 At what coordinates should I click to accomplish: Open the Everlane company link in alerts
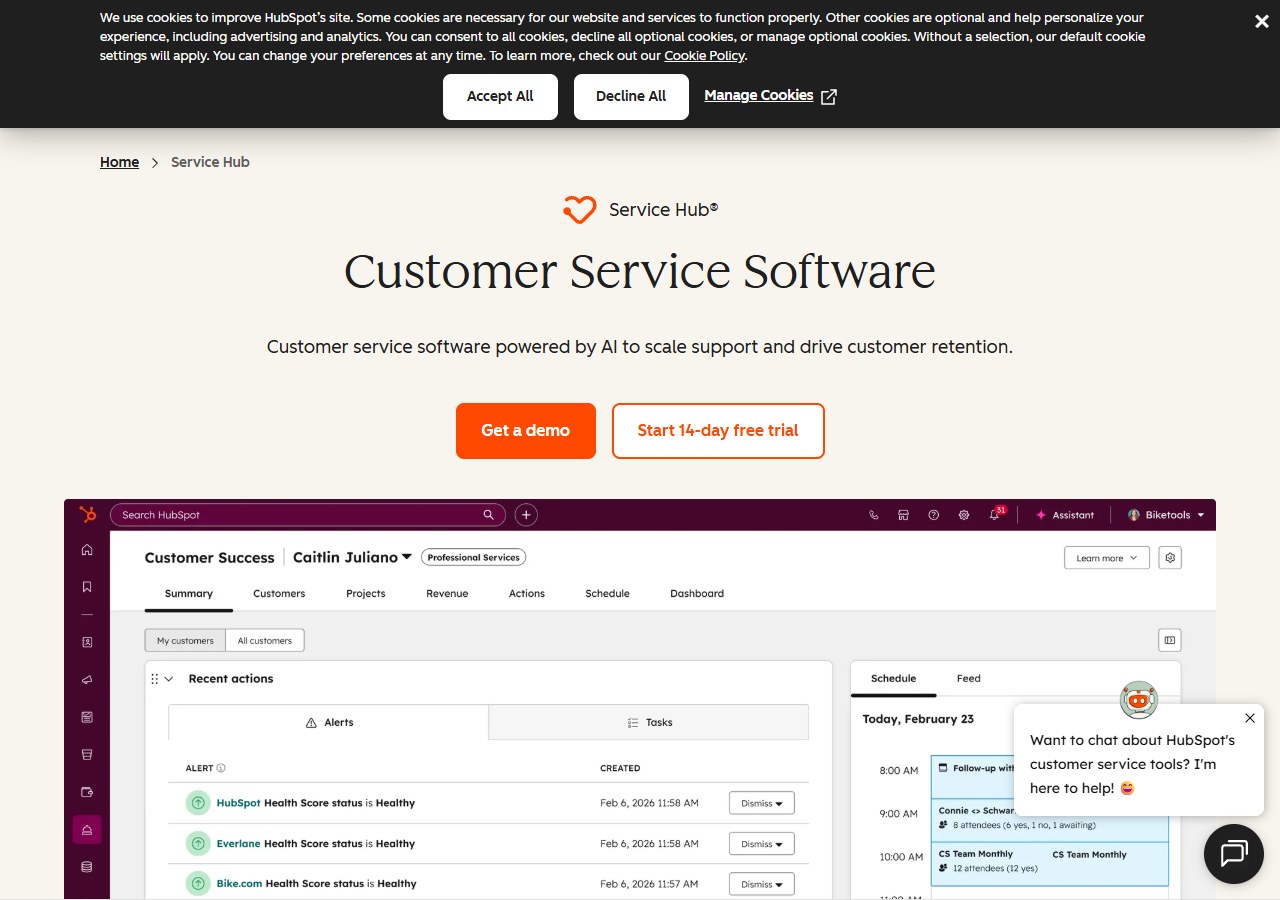[238, 843]
